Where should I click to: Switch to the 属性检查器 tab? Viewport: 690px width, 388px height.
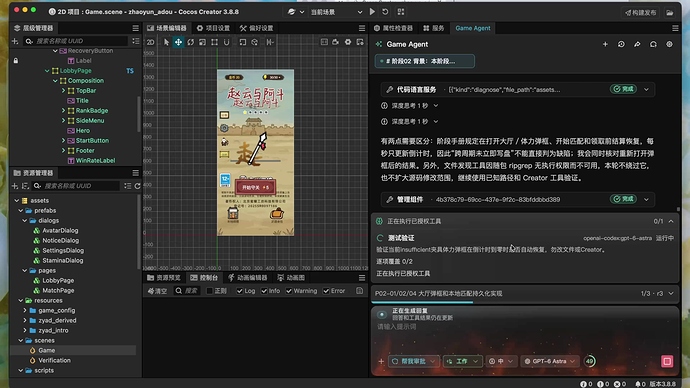(393, 28)
